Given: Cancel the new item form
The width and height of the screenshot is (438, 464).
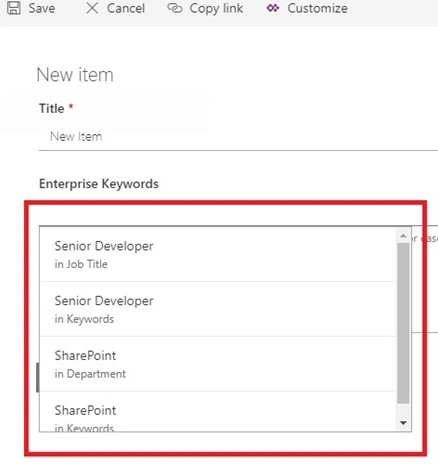Looking at the screenshot, I should pyautogui.click(x=115, y=8).
